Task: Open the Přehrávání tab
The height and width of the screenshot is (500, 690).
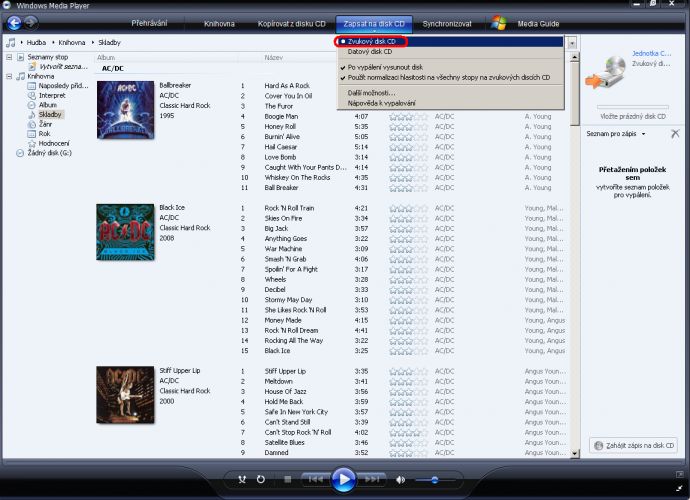Action: (x=149, y=23)
